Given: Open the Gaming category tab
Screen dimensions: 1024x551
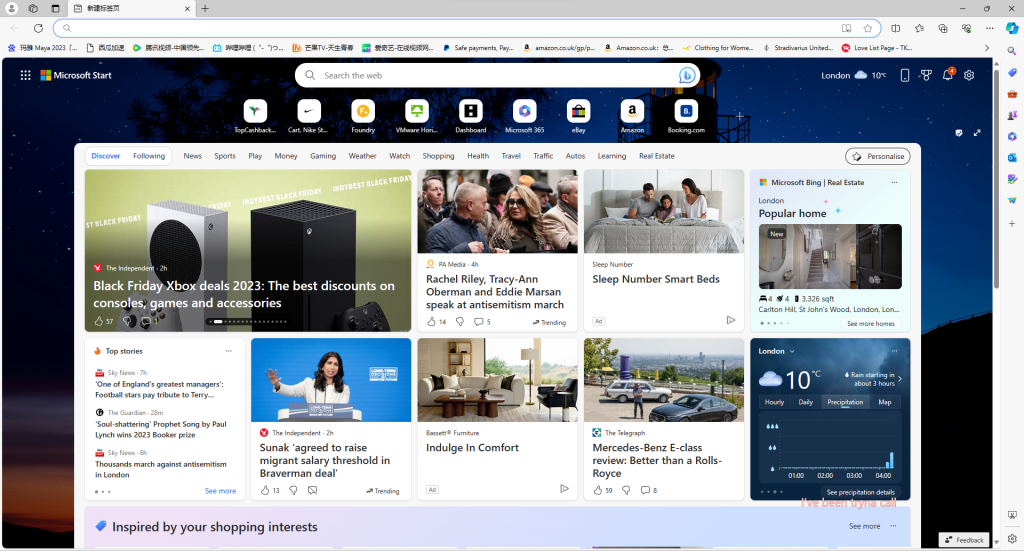Looking at the screenshot, I should pyautogui.click(x=323, y=156).
